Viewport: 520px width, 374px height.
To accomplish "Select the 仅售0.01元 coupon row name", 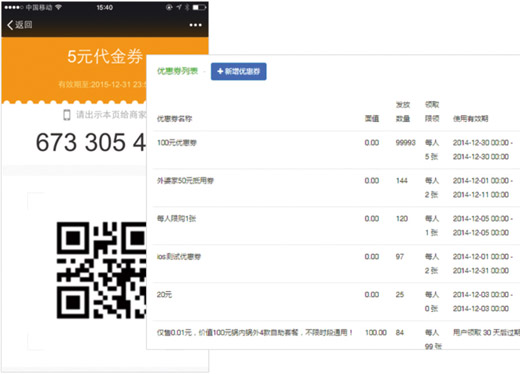I will click(255, 333).
